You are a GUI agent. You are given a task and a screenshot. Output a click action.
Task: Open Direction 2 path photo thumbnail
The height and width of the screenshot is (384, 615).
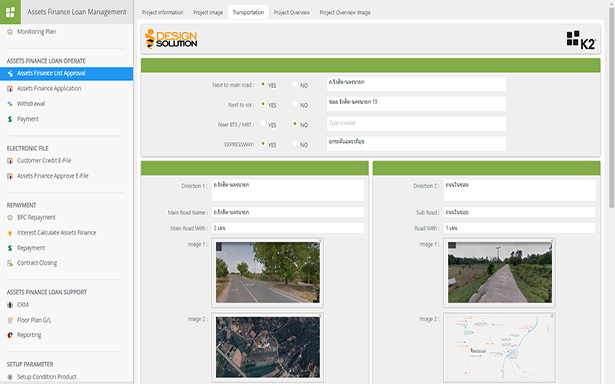pos(500,272)
